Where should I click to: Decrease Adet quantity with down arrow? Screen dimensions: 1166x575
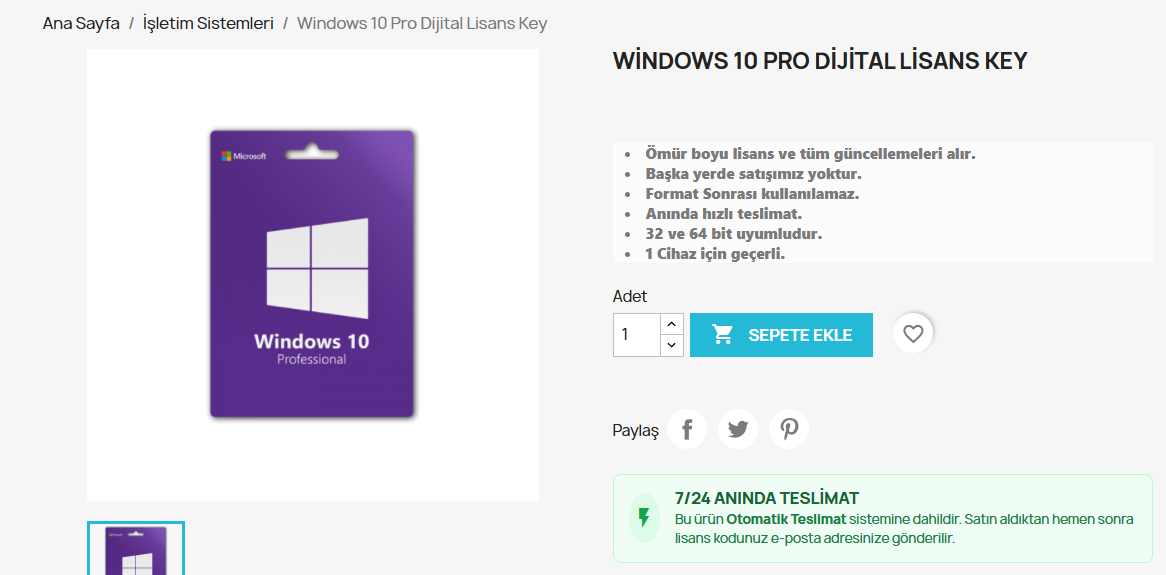(x=671, y=345)
